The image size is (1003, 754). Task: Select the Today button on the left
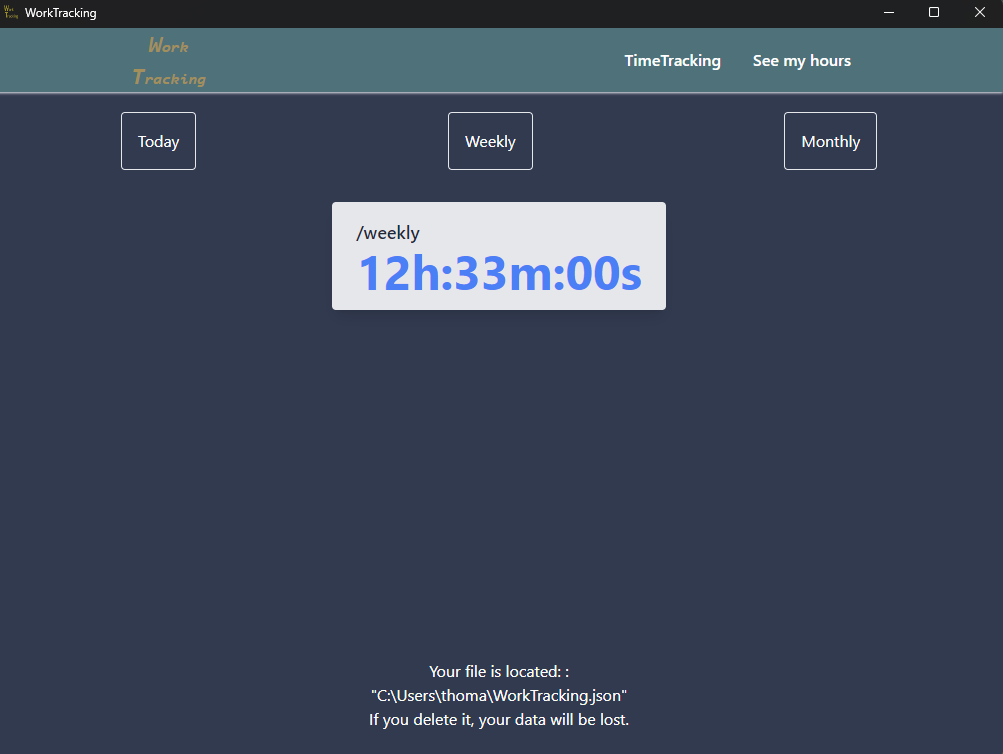click(158, 141)
